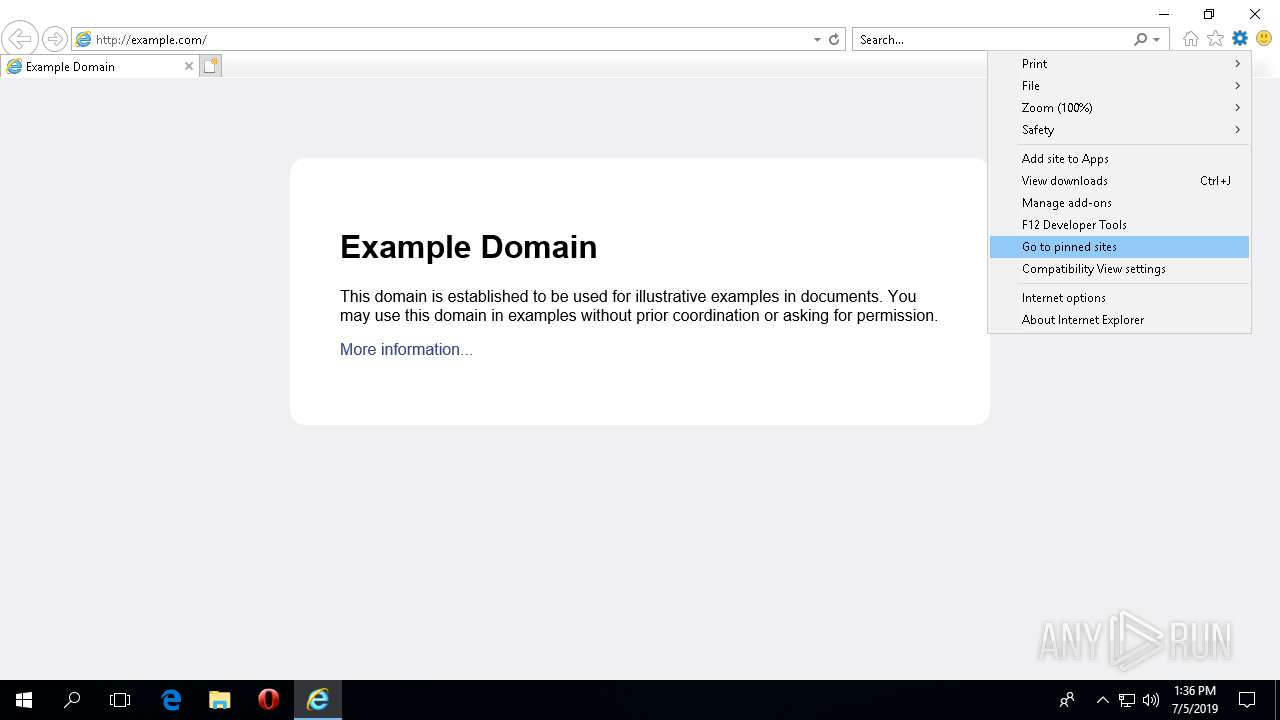Choose Manage add-ons
The image size is (1280, 720).
(x=1119, y=203)
